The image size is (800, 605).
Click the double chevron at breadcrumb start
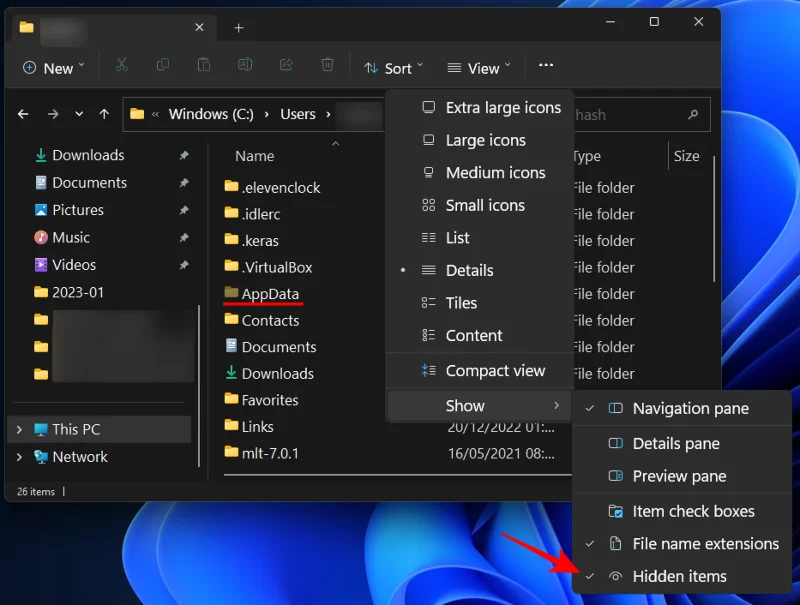(155, 114)
